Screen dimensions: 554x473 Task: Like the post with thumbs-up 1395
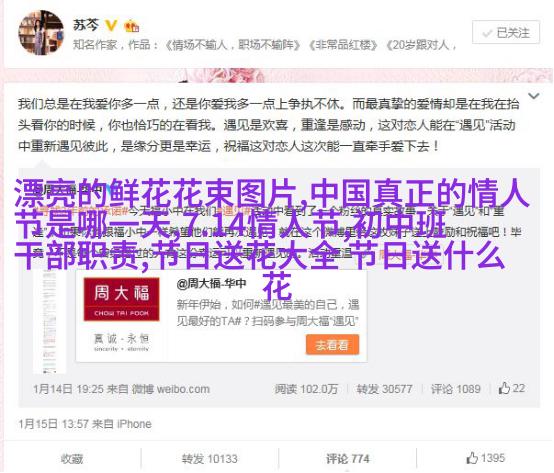coord(485,458)
